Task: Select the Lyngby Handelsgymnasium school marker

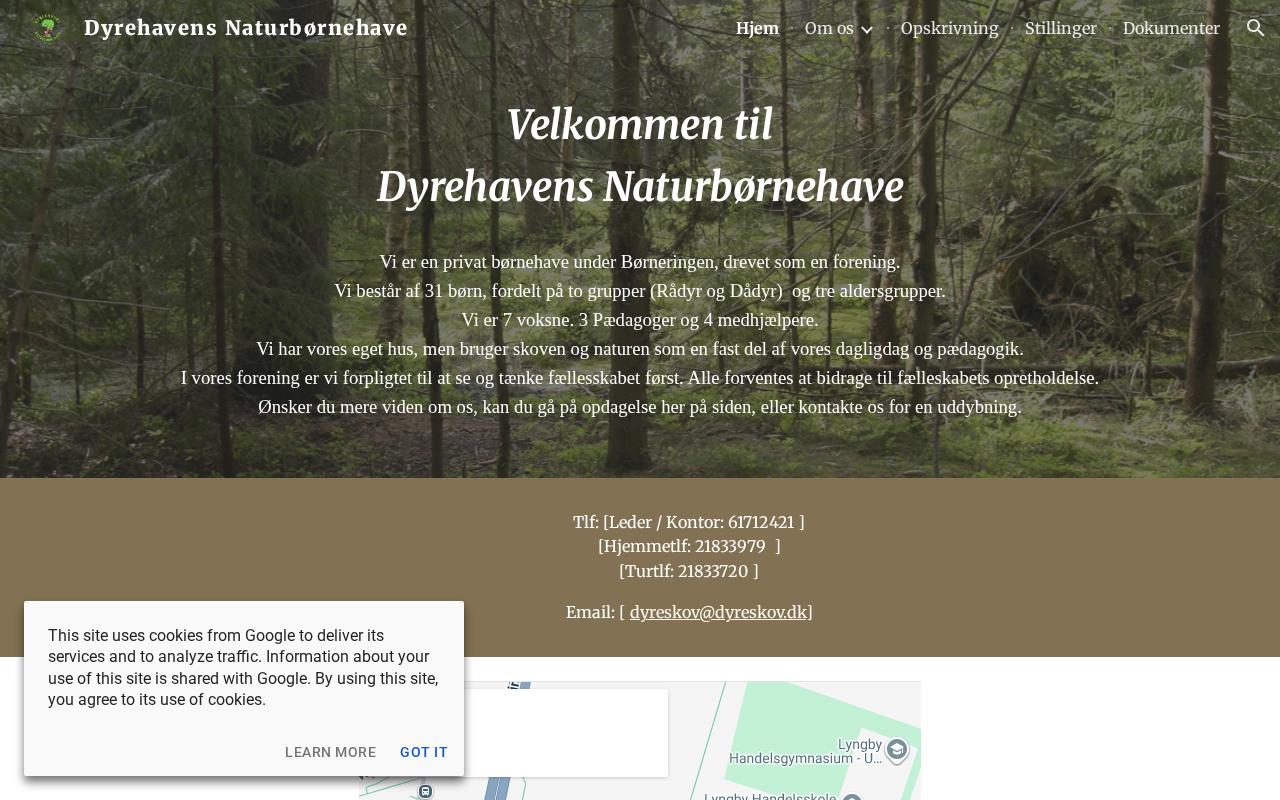Action: tap(897, 750)
